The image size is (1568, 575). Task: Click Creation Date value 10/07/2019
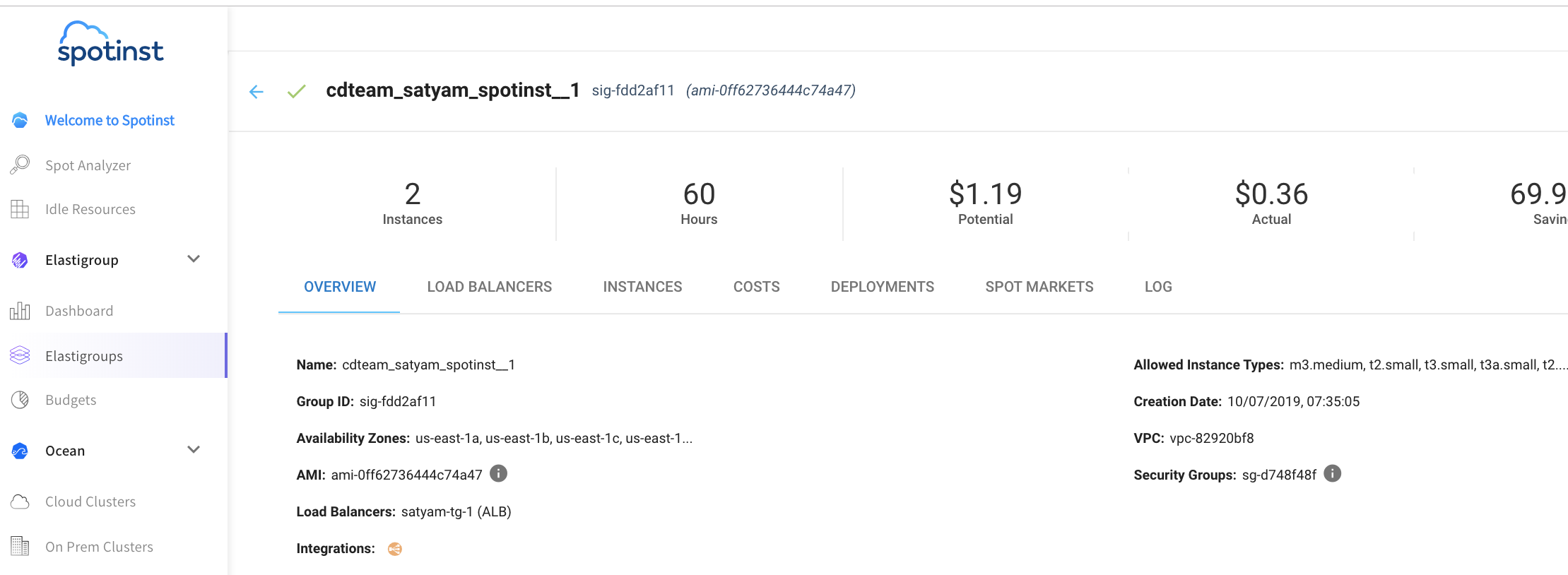pyautogui.click(x=1293, y=402)
